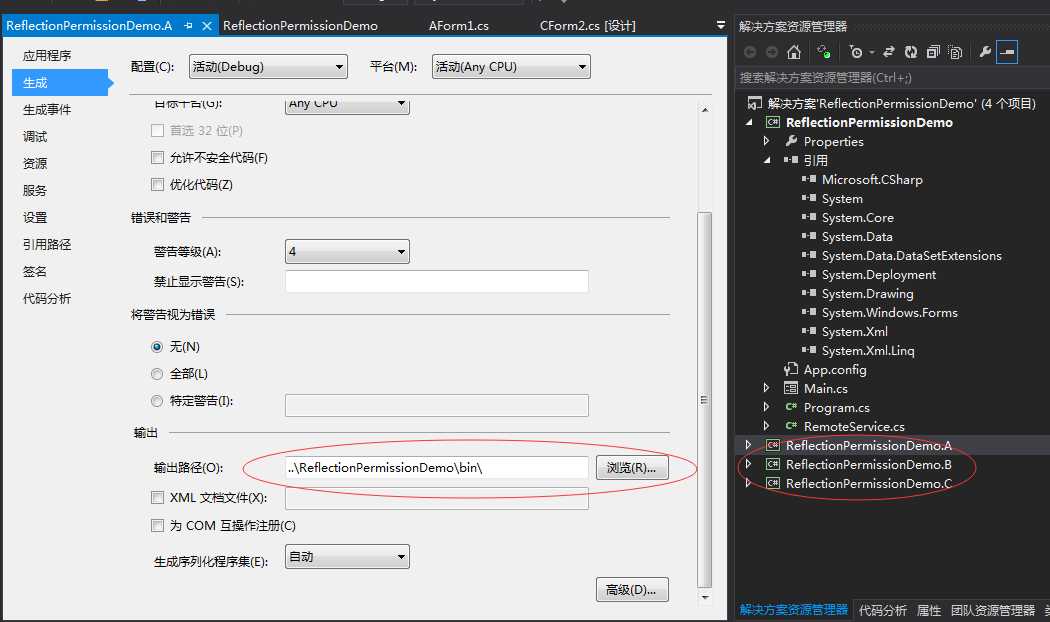Click the 高级(D)... button
The height and width of the screenshot is (622, 1050).
click(631, 589)
